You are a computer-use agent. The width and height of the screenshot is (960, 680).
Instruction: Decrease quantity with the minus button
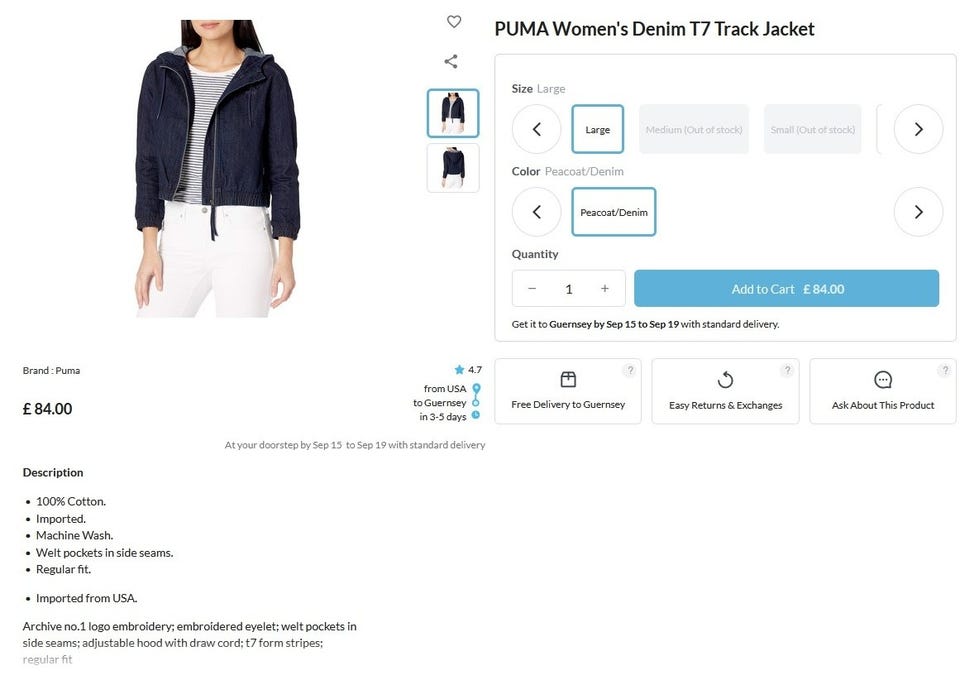532,288
